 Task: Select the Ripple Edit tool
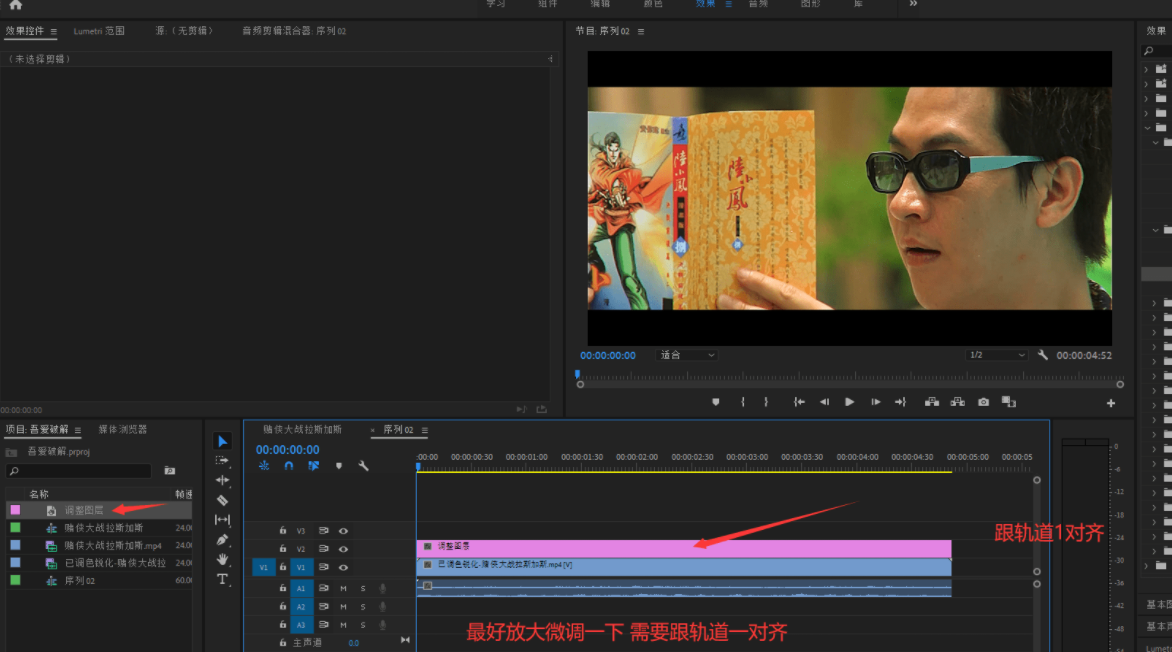point(222,480)
